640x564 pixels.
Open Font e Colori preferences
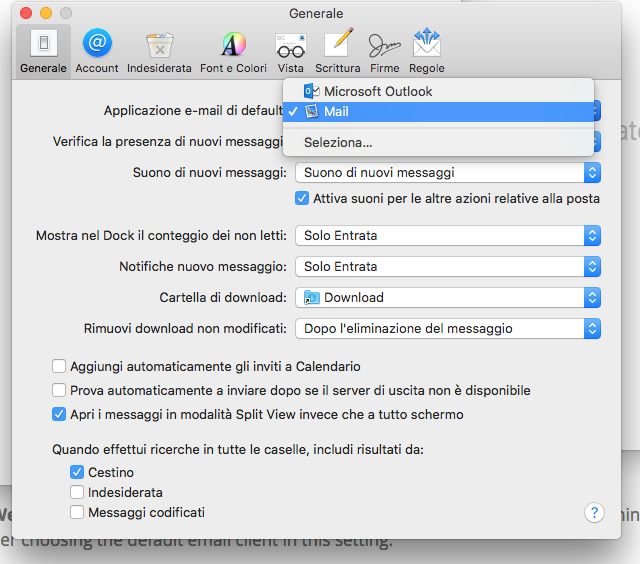click(x=233, y=51)
